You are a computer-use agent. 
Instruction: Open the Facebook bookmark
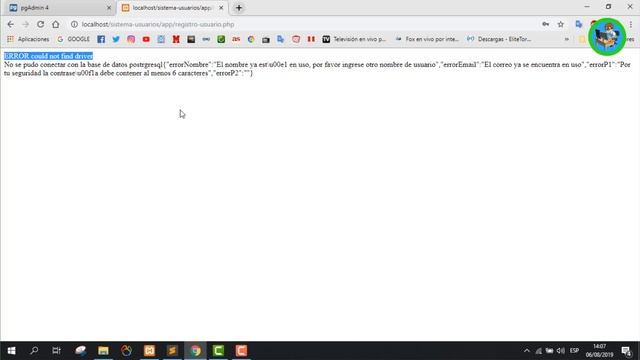101,39
